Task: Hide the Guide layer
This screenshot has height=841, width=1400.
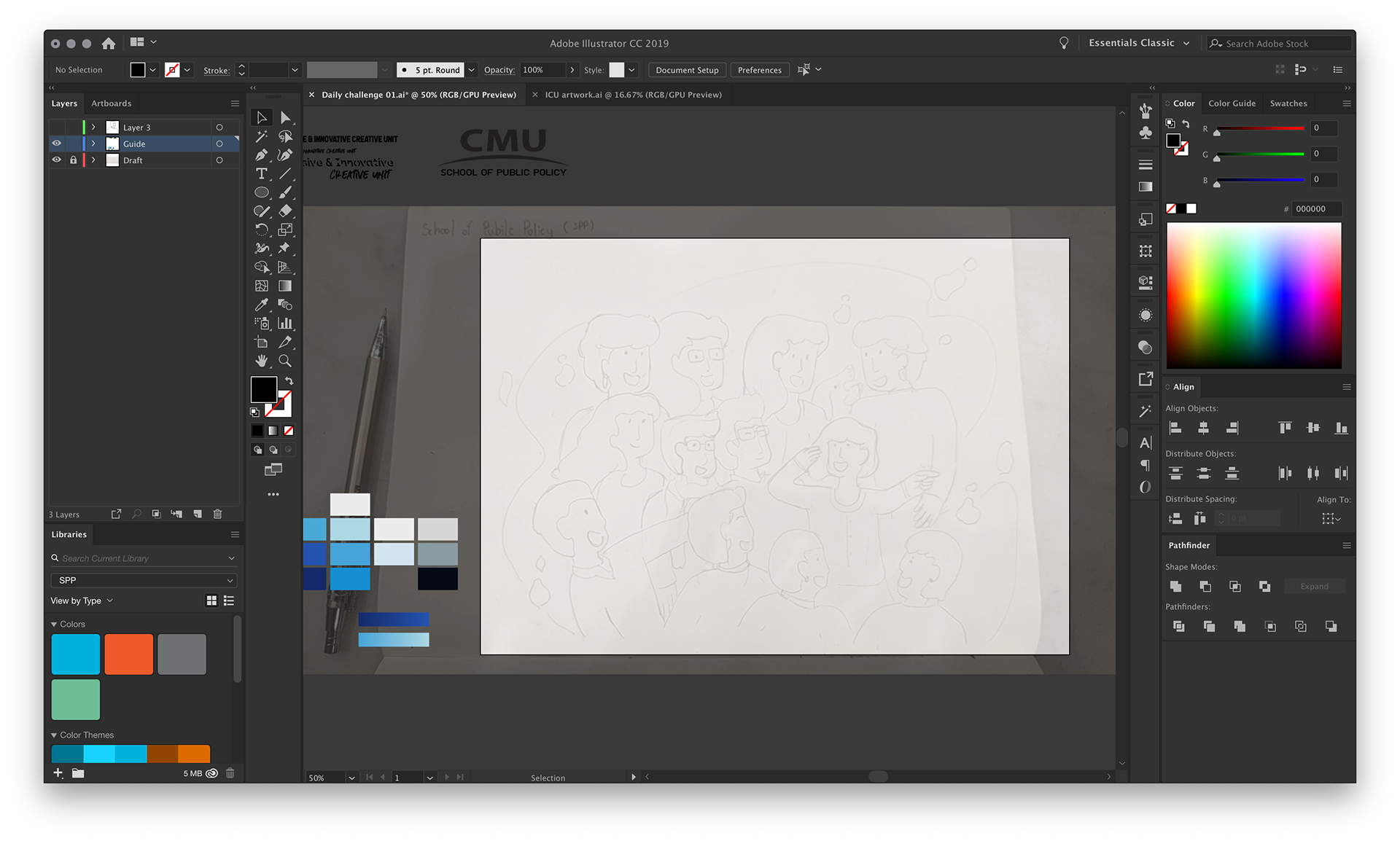Action: point(56,144)
